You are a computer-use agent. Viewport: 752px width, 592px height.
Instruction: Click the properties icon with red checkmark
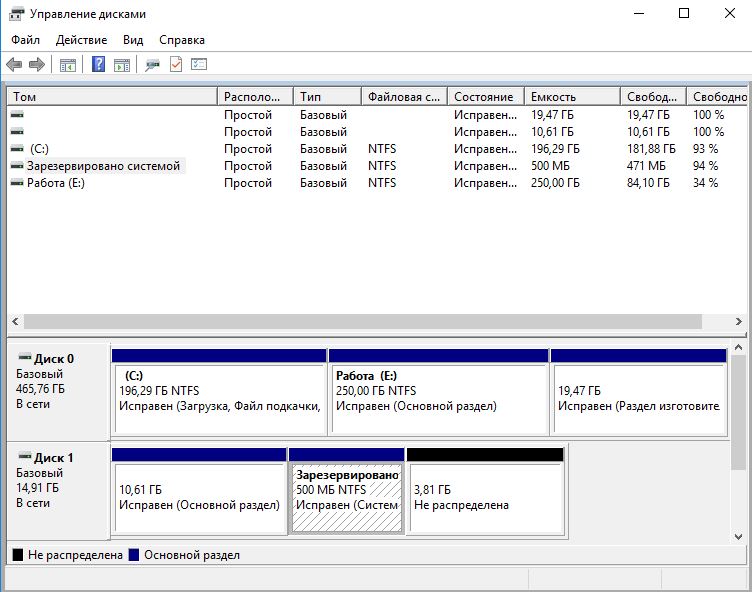coord(176,65)
